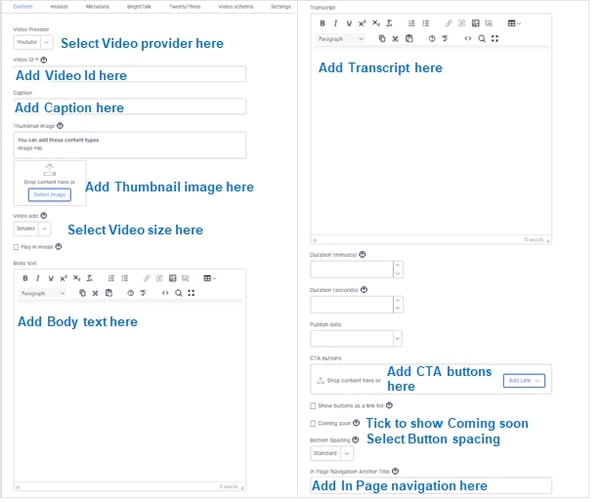Screen dimensions: 600x502
Task: Insert table from Body text toolbar
Action: click(209, 277)
